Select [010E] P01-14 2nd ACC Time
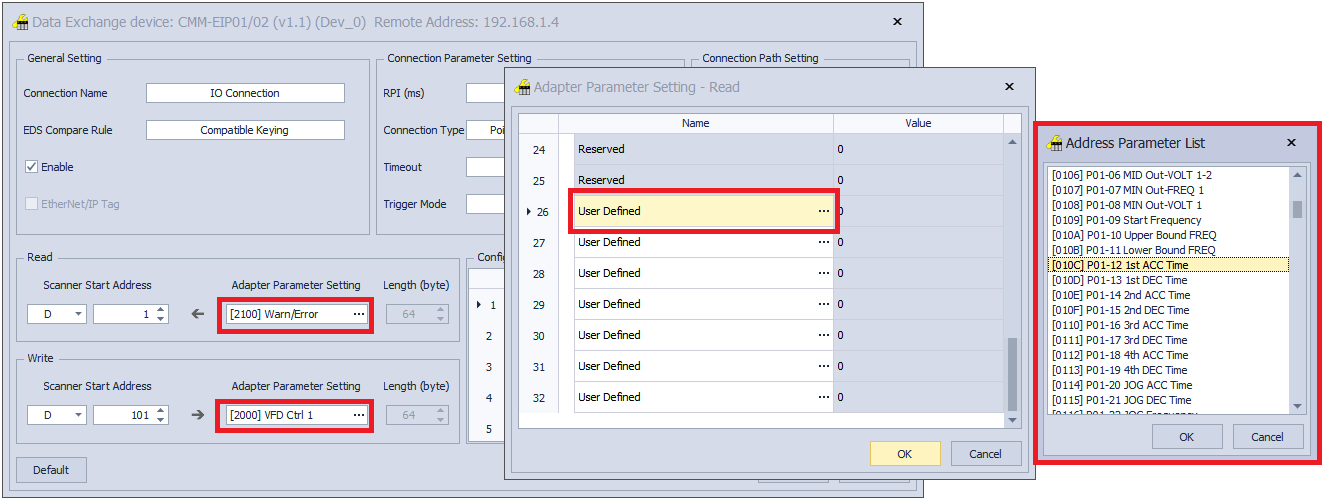This screenshot has height=500, width=1326. click(x=1168, y=295)
